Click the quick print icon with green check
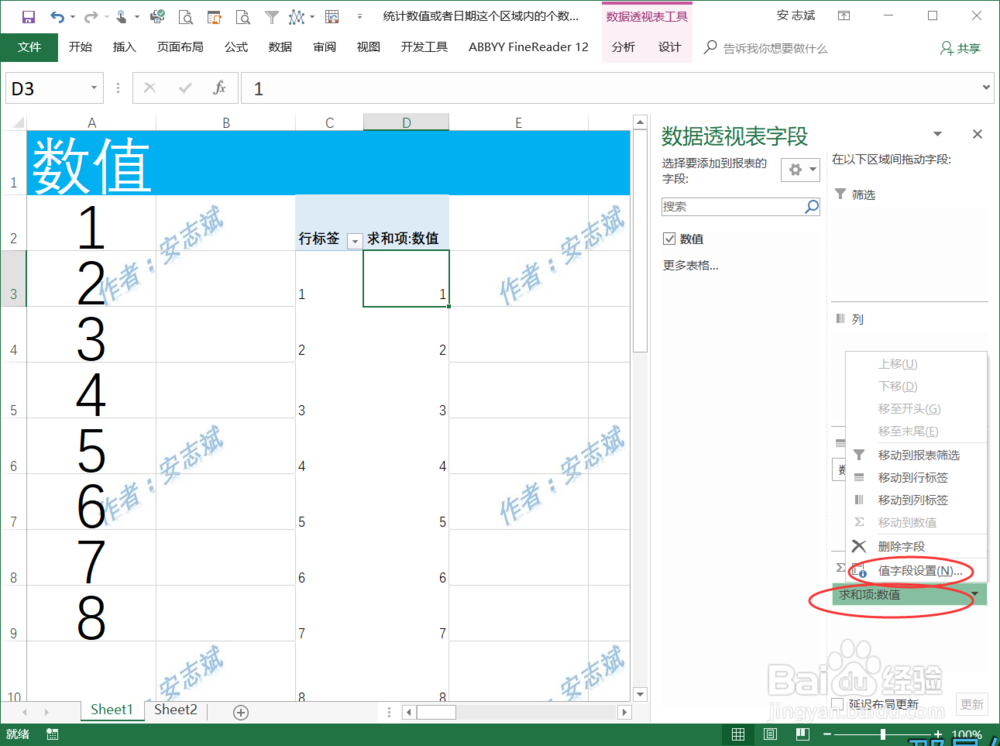Screen dimensions: 1000x746 click(x=157, y=17)
